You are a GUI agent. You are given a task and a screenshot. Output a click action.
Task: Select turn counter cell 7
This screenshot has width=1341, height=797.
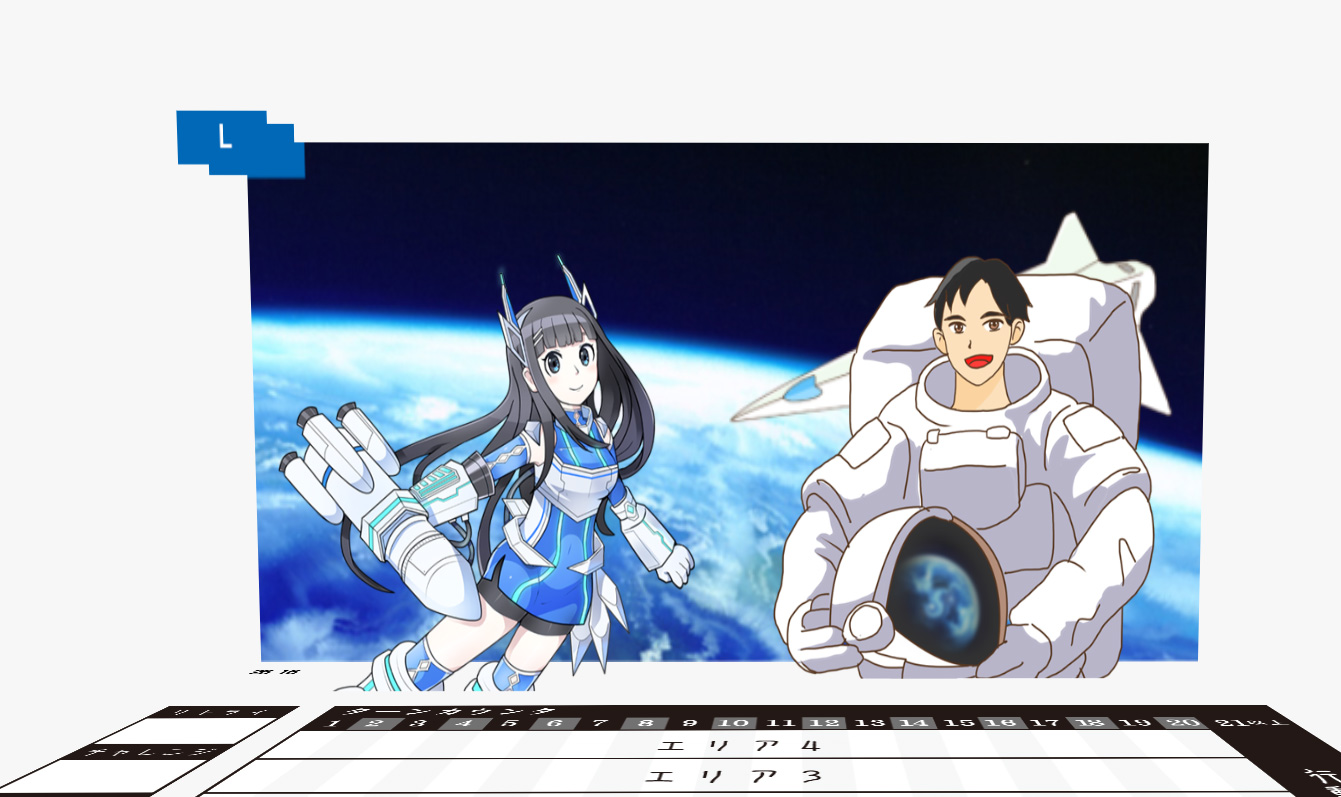(x=600, y=723)
